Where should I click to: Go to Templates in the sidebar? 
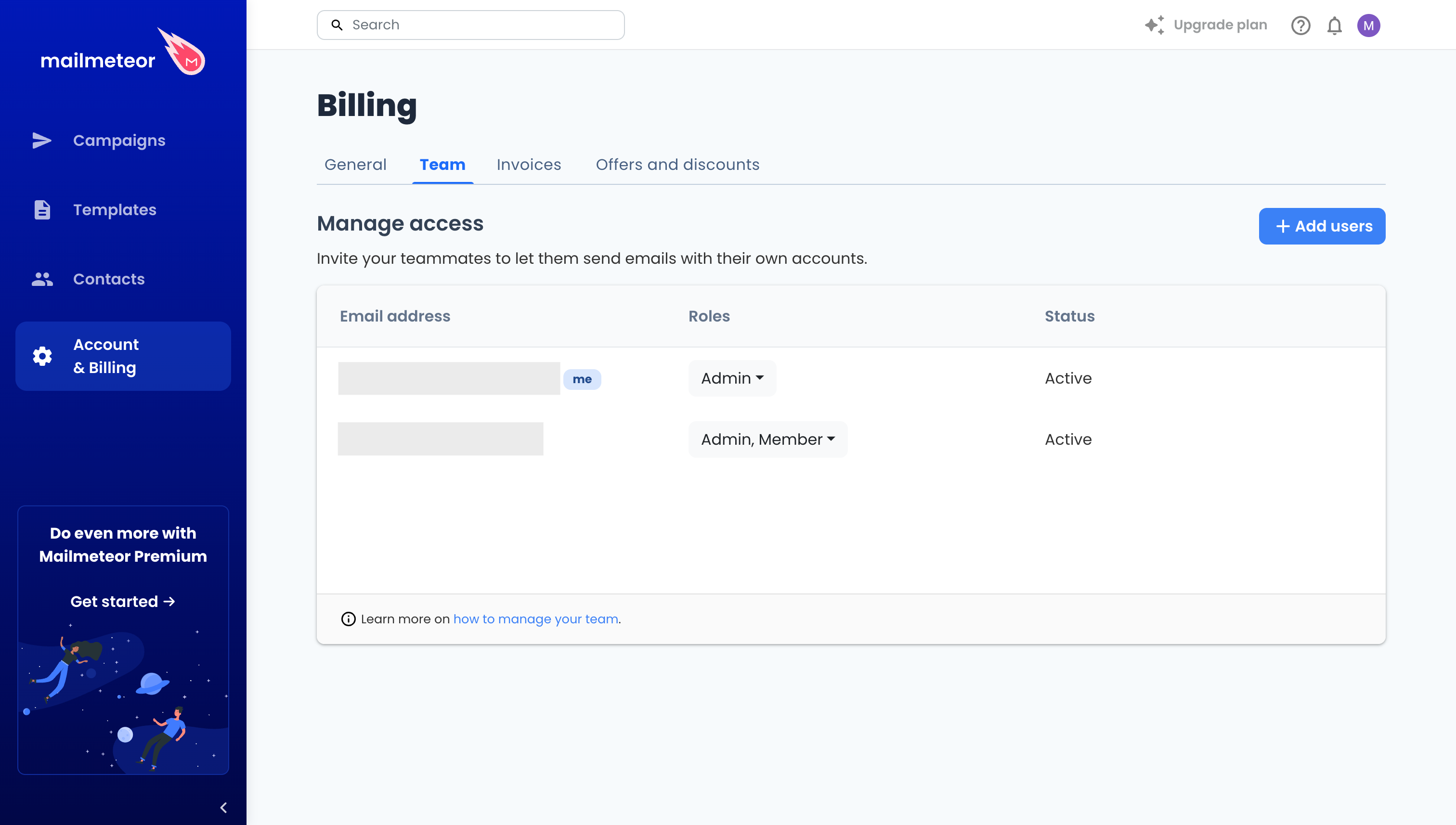pyautogui.click(x=123, y=210)
